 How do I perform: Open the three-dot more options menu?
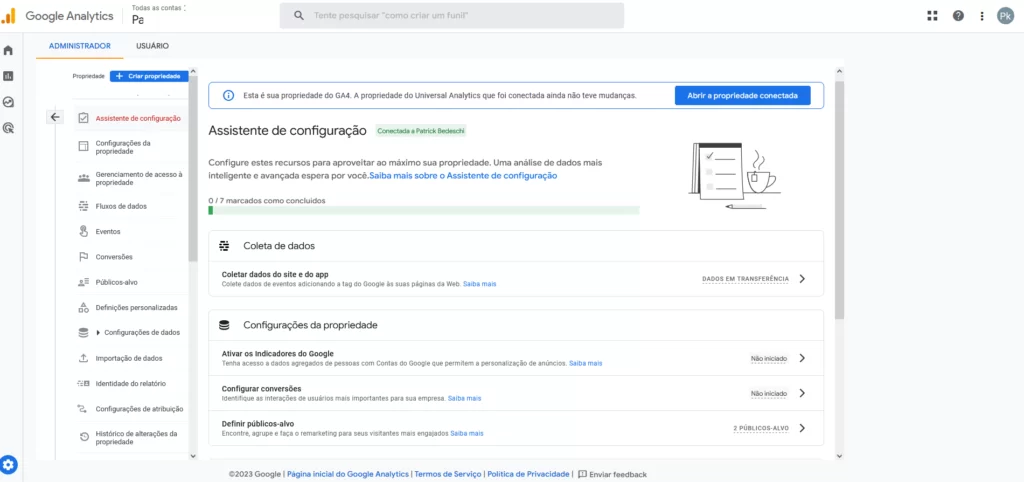982,16
